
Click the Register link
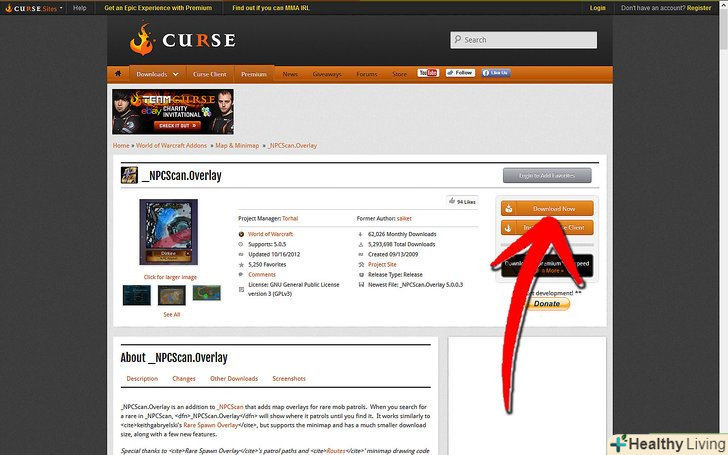click(699, 8)
